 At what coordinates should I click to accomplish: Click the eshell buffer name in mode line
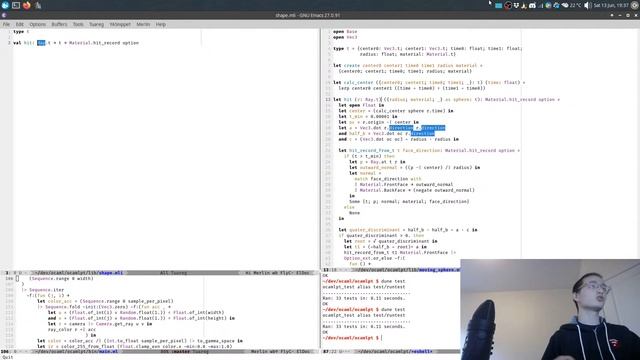[x=421, y=351]
